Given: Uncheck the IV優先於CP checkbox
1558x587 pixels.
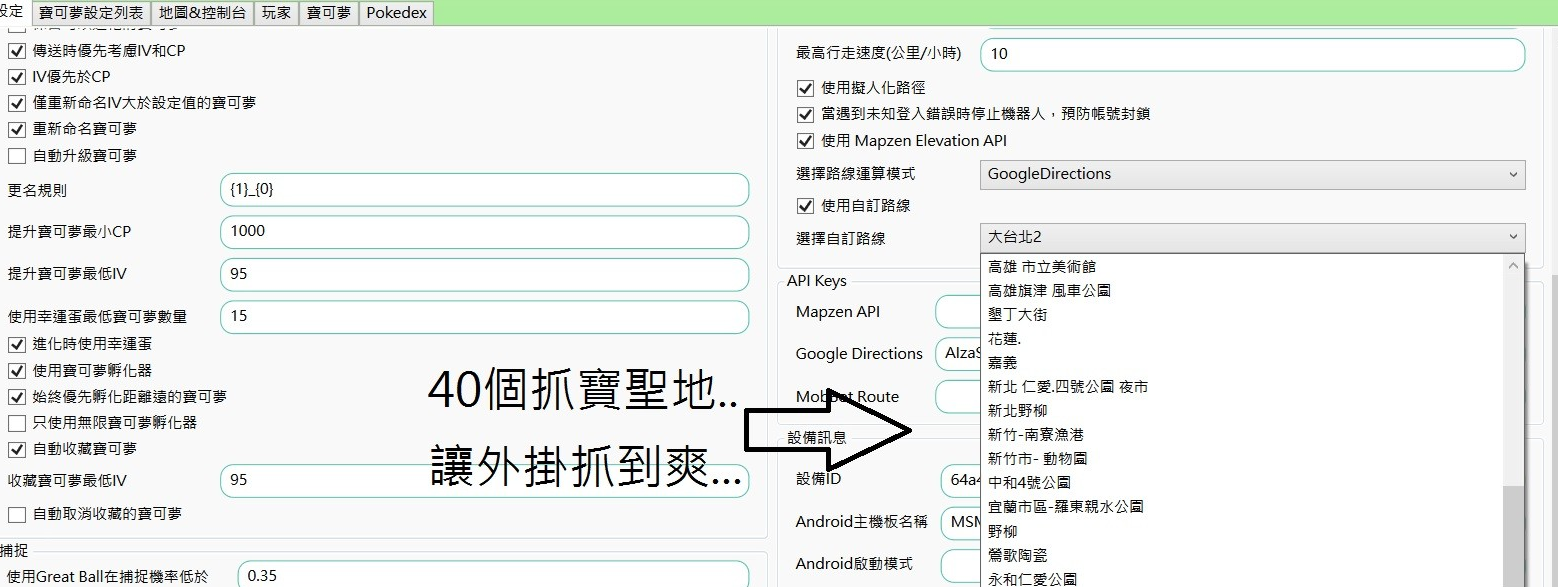Looking at the screenshot, I should [17, 77].
